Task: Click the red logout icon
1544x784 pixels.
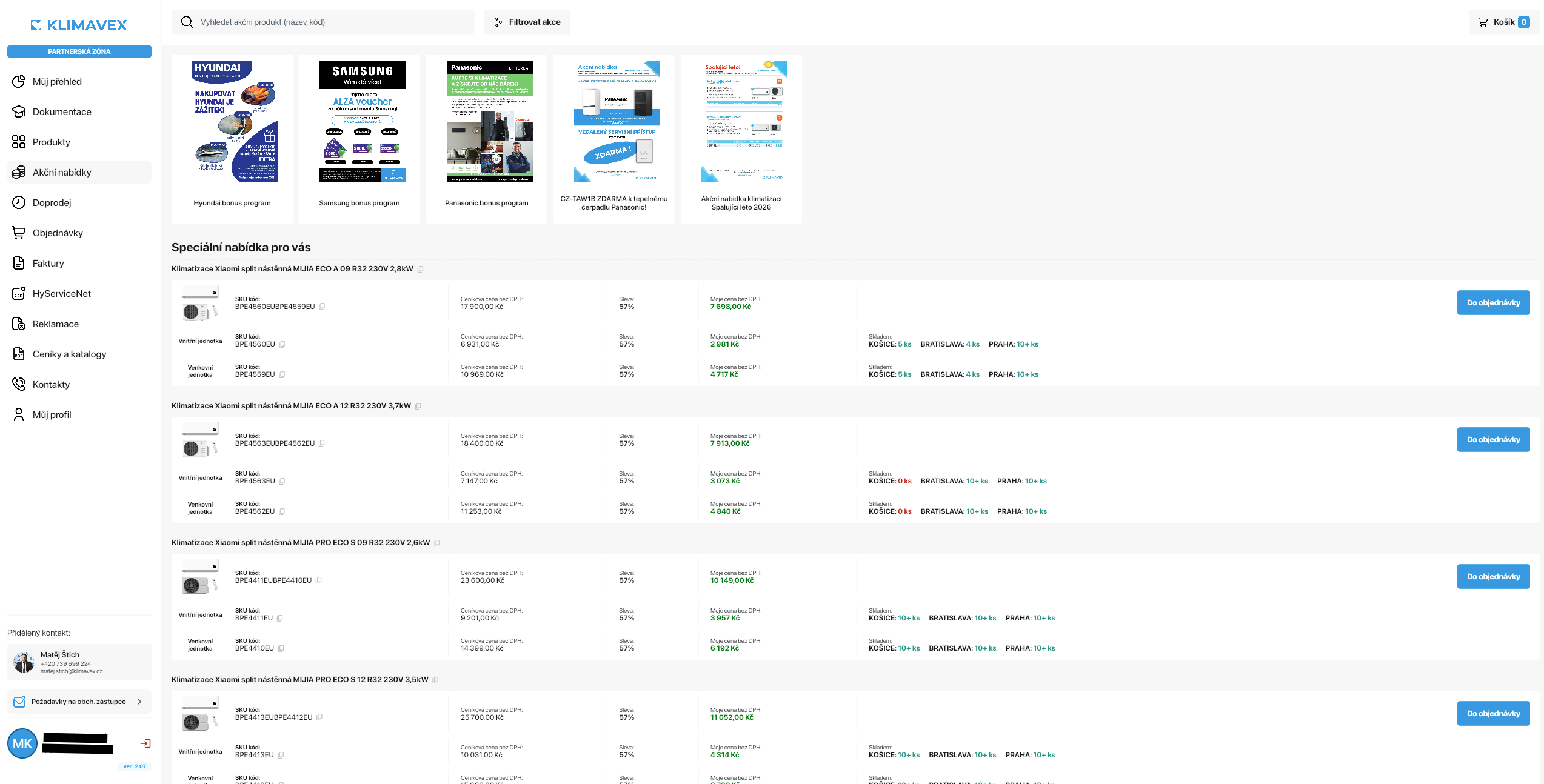Action: click(145, 743)
